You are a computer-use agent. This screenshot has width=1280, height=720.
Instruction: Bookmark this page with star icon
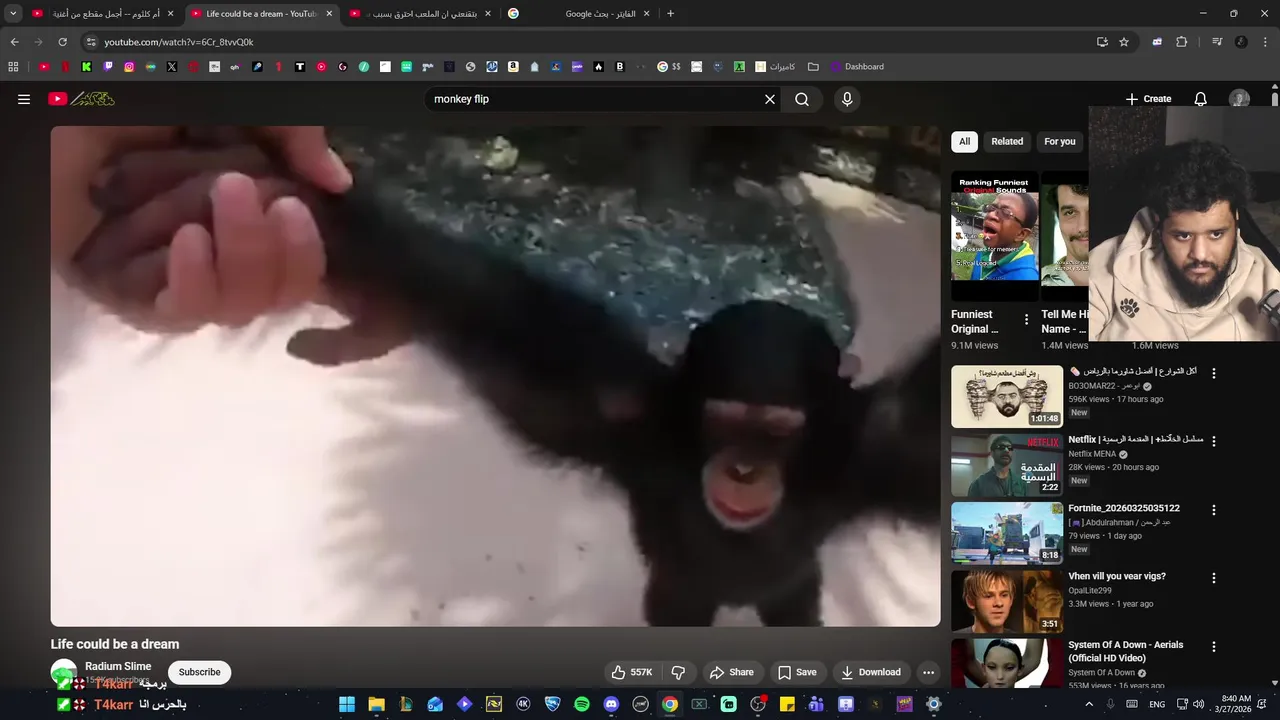[1124, 42]
